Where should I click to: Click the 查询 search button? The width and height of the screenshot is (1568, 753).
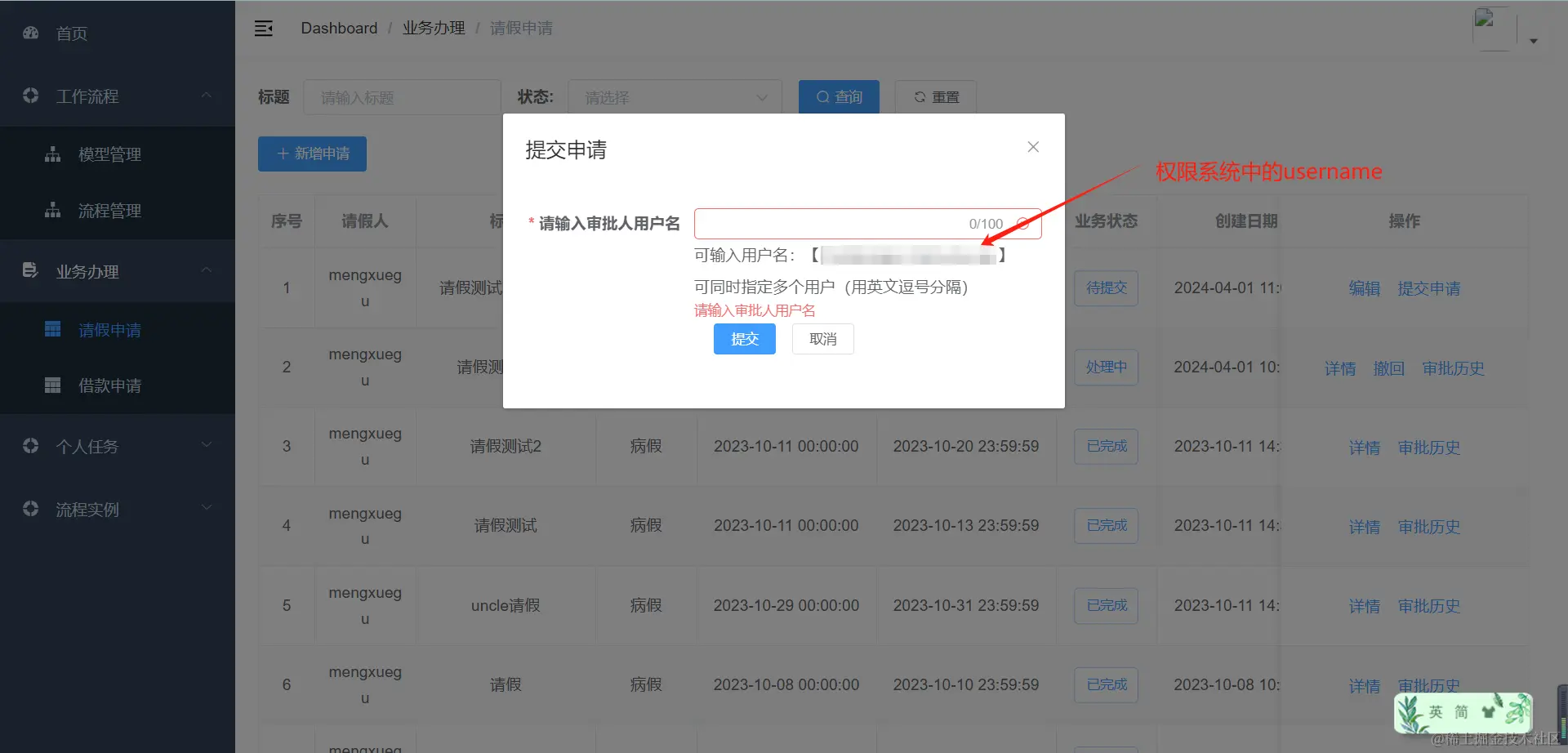click(840, 97)
